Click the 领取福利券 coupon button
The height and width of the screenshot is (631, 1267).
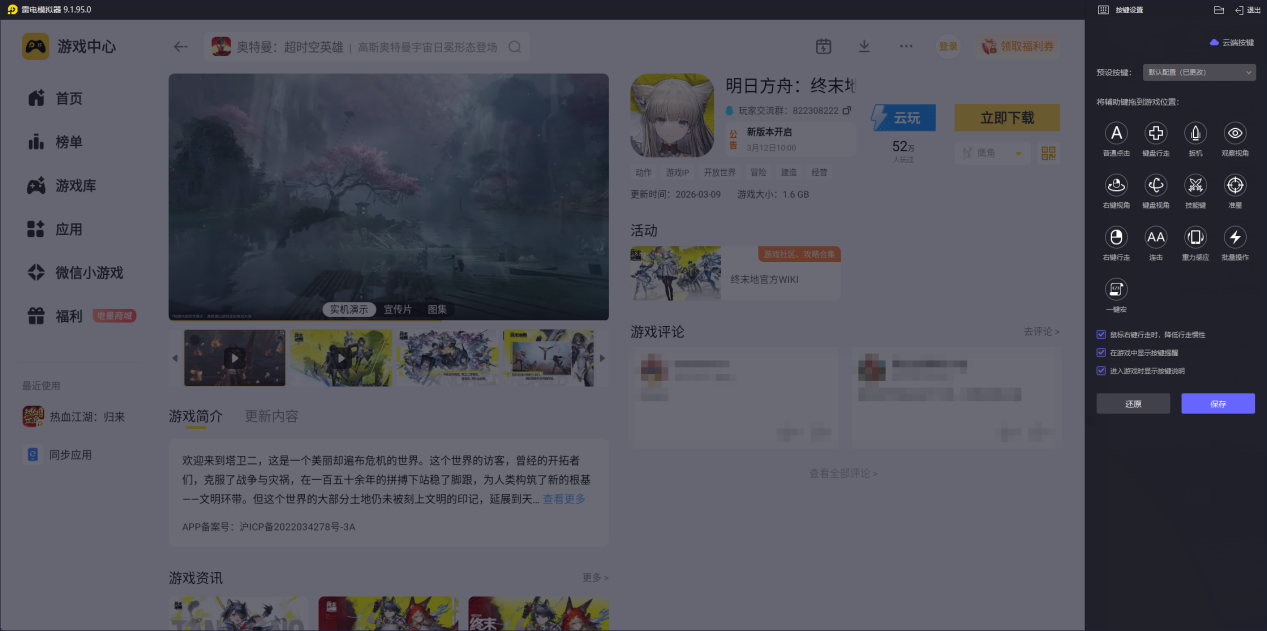point(1018,46)
